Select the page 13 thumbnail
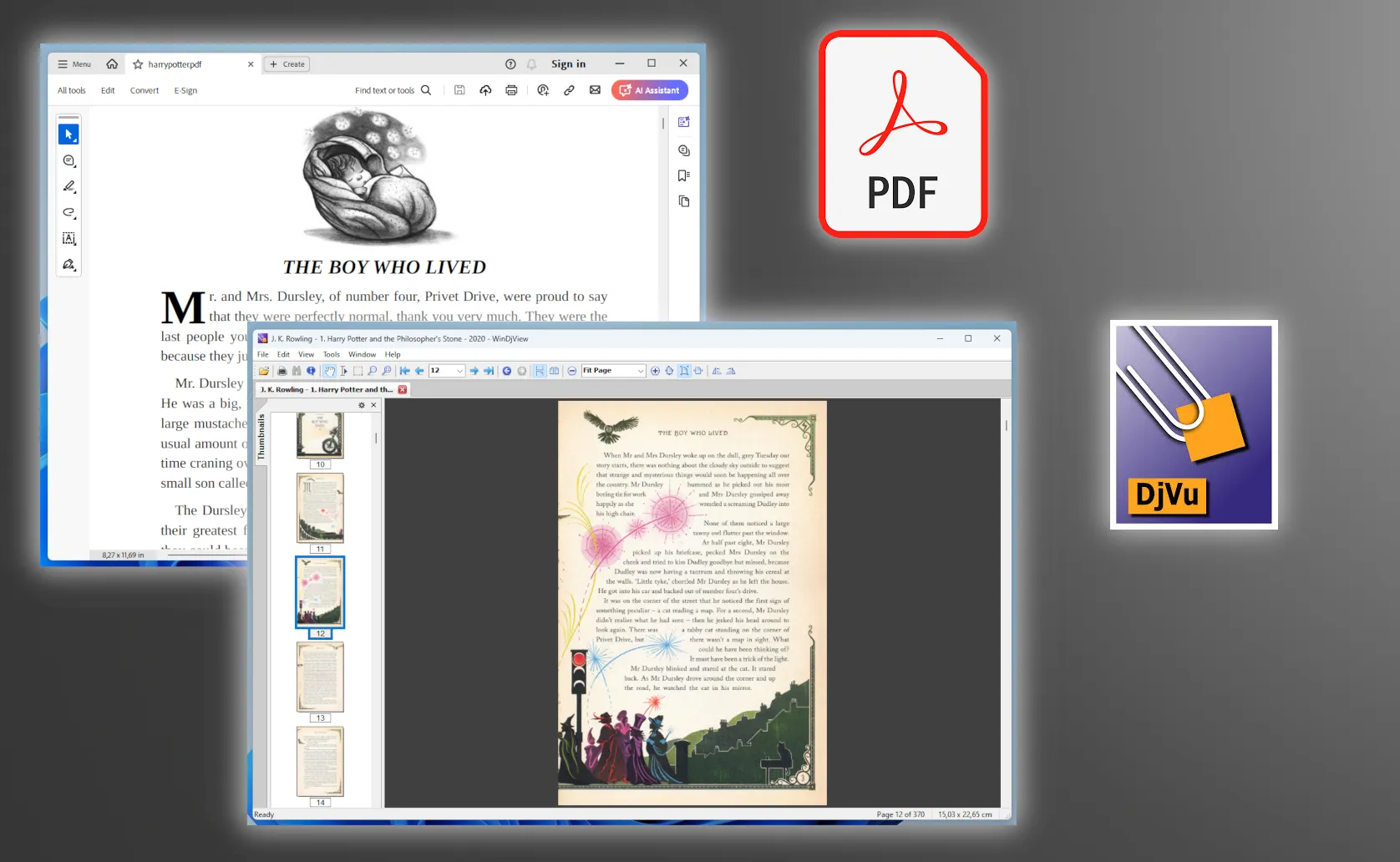Image resolution: width=1400 pixels, height=862 pixels. (320, 677)
